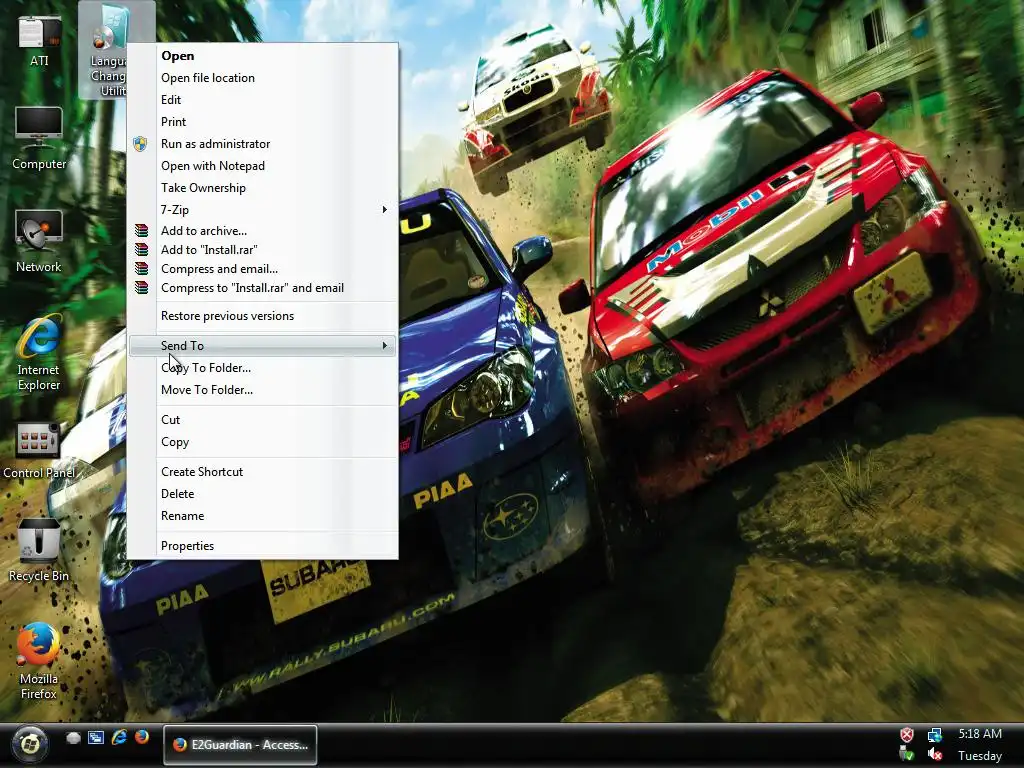Open the 7-Zip menu entry
Viewport: 1024px width, 768px height.
pos(263,210)
